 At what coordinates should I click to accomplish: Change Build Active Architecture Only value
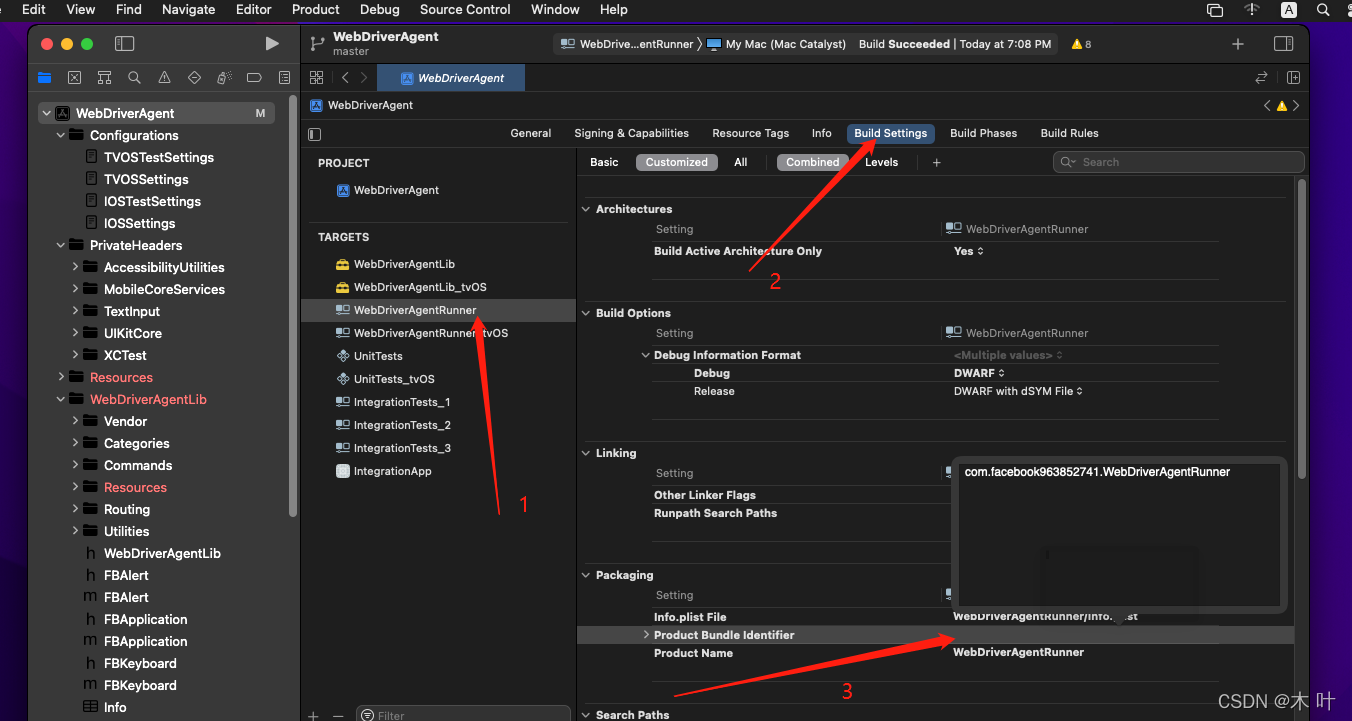click(969, 251)
